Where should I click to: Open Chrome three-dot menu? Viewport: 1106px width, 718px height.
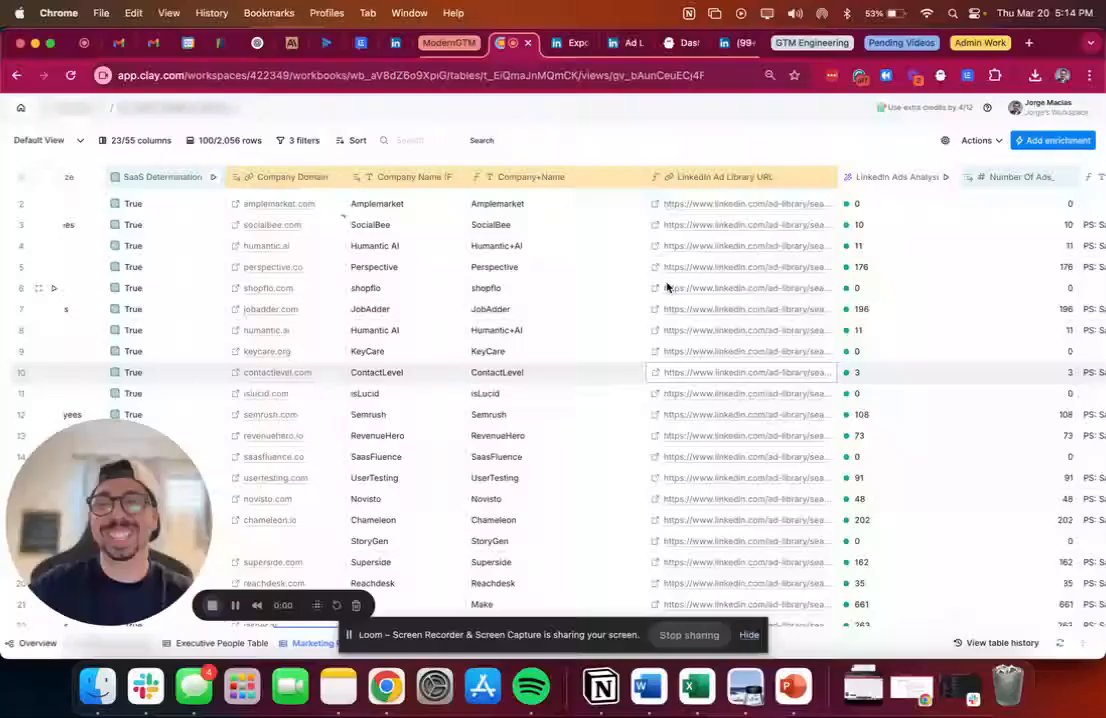[1089, 75]
